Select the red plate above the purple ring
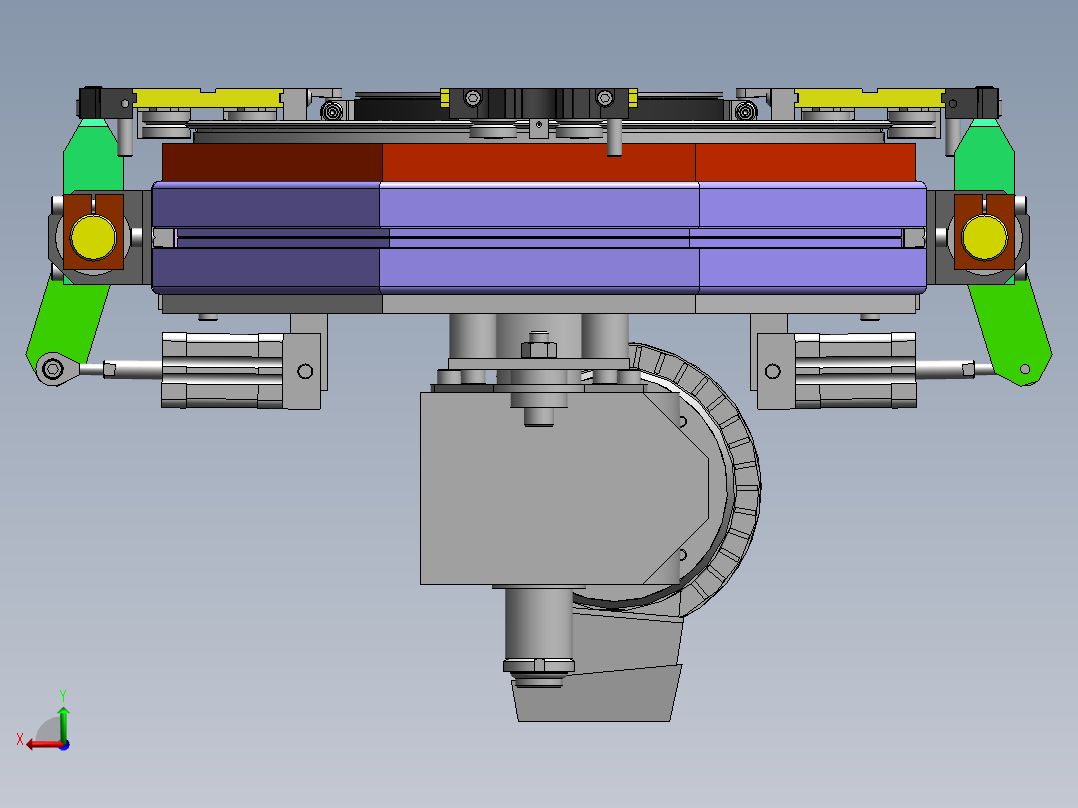This screenshot has height=808, width=1078. [538, 162]
